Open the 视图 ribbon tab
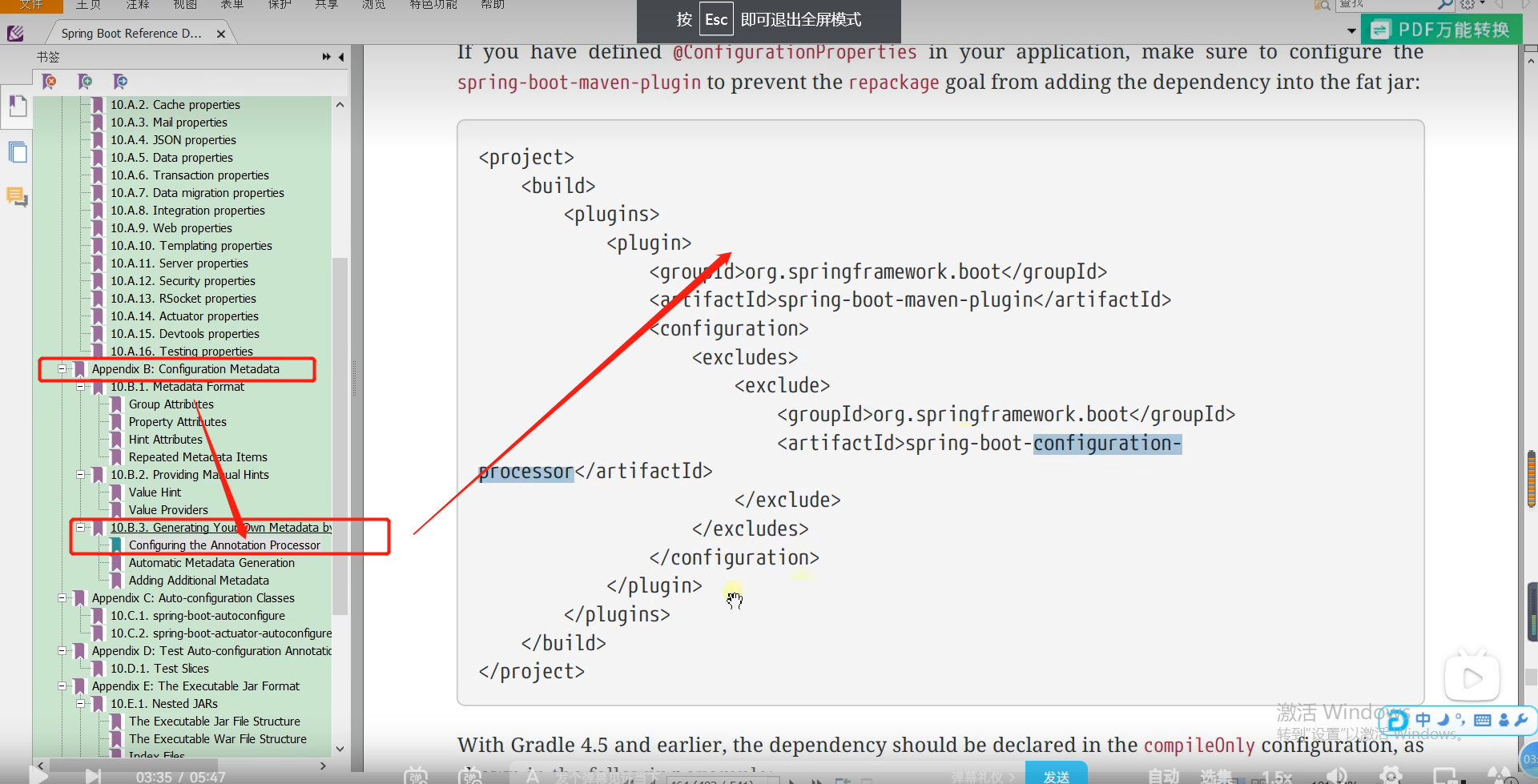Screen dimensions: 1538x784 point(185,4)
